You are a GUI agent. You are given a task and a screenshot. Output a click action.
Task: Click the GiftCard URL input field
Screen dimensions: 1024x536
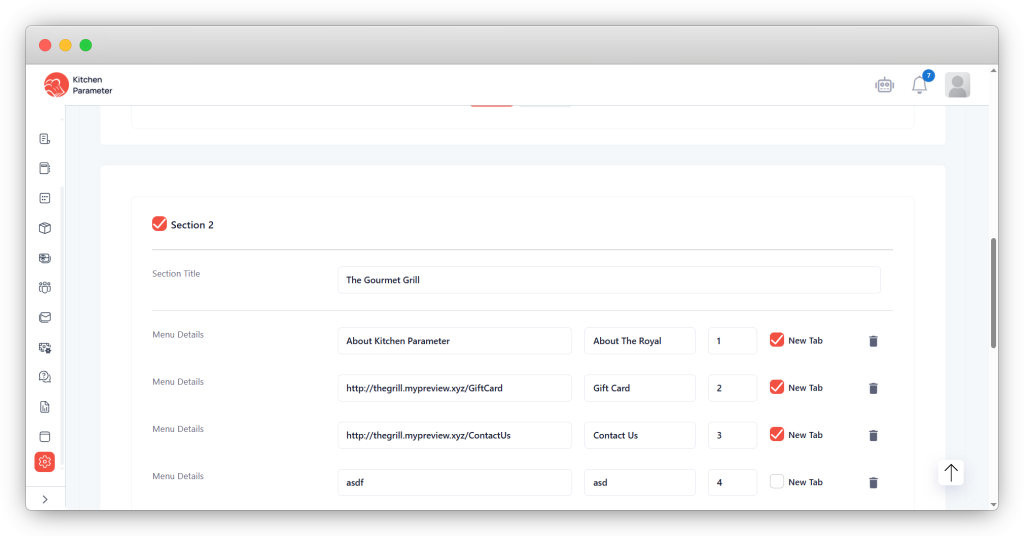[x=454, y=388]
